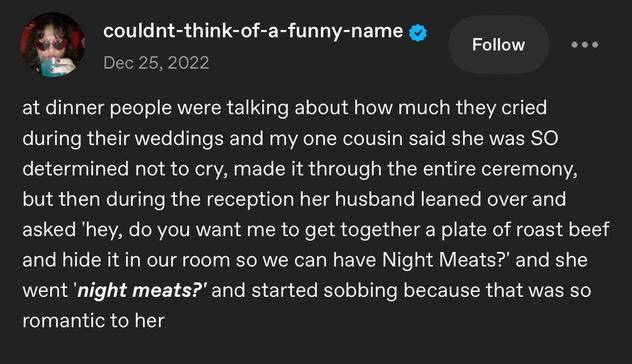Viewport: 632px width, 364px height.
Task: Open the three-dot more options menu
Action: [585, 45]
